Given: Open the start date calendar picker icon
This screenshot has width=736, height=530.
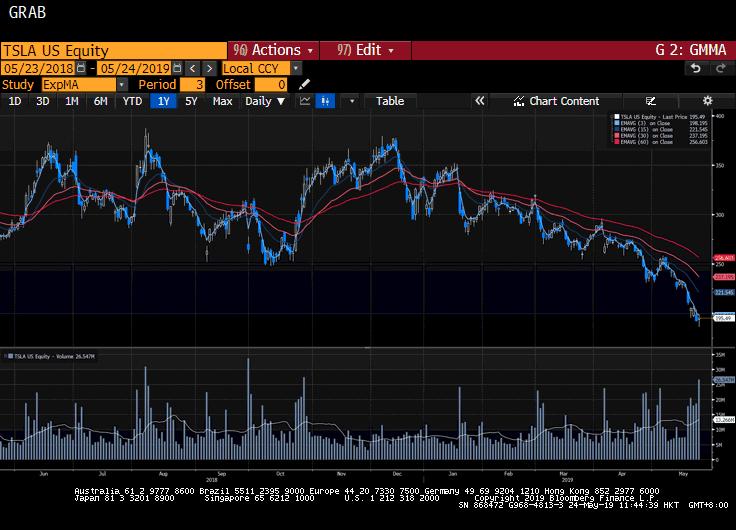Looking at the screenshot, I should [x=81, y=68].
